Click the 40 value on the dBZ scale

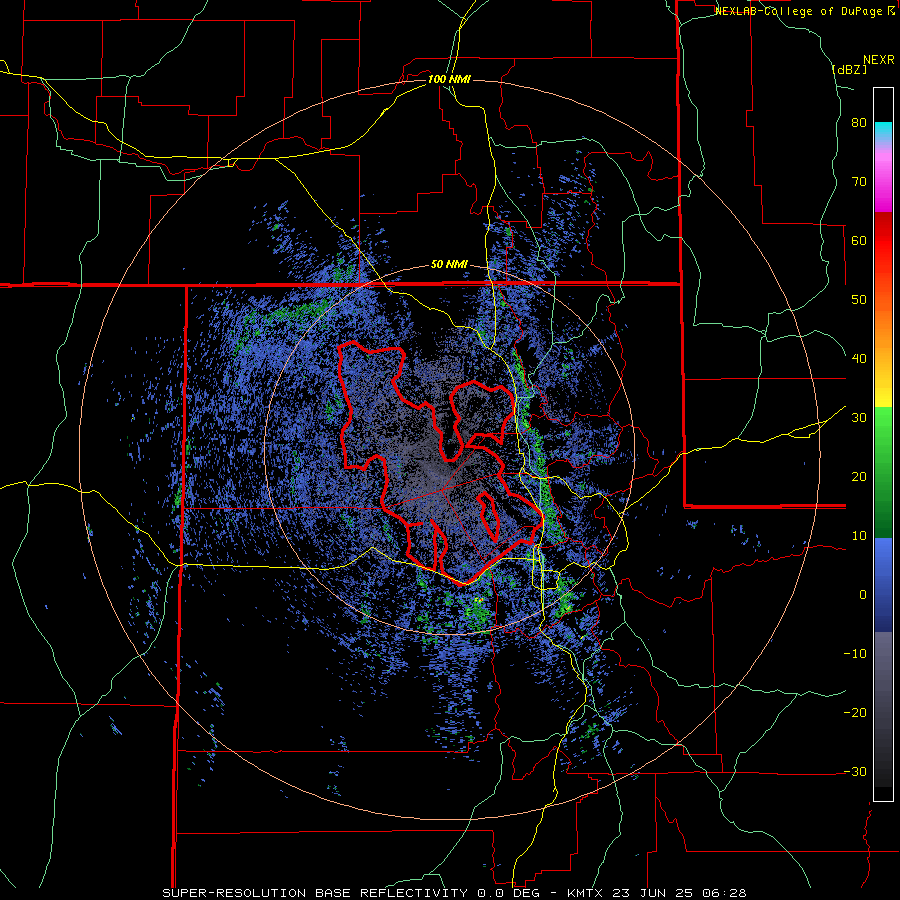[x=859, y=359]
